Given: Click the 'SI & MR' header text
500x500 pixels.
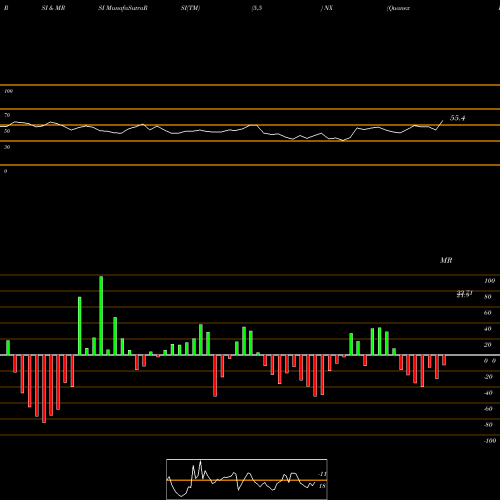Looking at the screenshot, I should pyautogui.click(x=53, y=8).
